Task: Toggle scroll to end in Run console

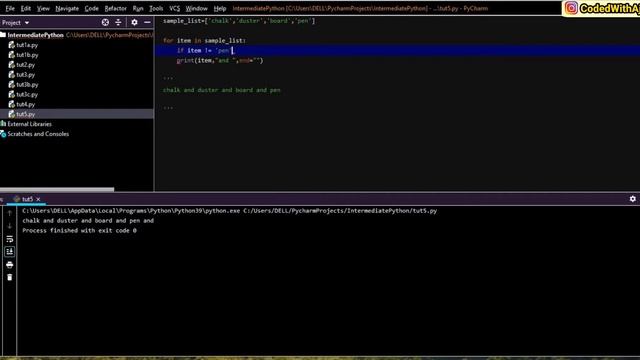Action: pyautogui.click(x=10, y=252)
